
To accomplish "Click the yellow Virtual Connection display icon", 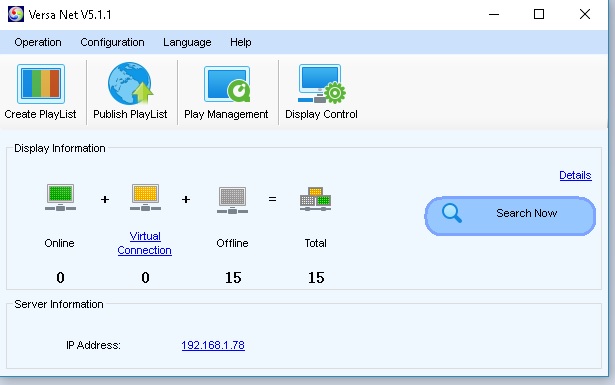I will pyautogui.click(x=145, y=198).
